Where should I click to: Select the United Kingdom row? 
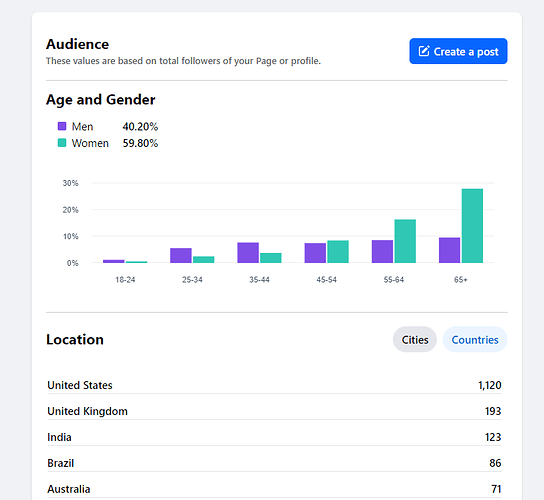pos(274,411)
